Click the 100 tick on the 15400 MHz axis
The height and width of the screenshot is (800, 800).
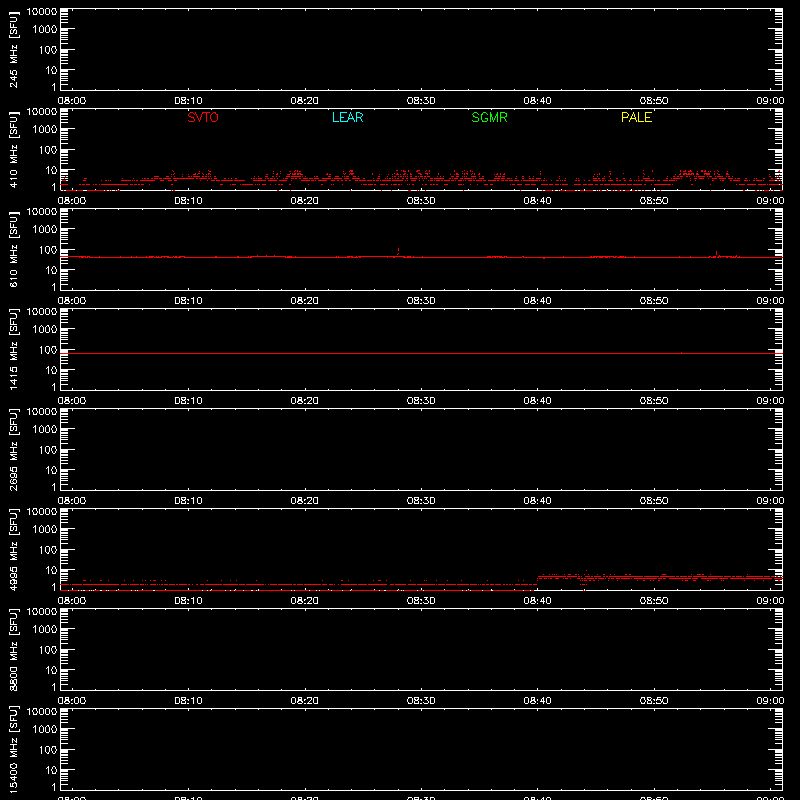48,750
